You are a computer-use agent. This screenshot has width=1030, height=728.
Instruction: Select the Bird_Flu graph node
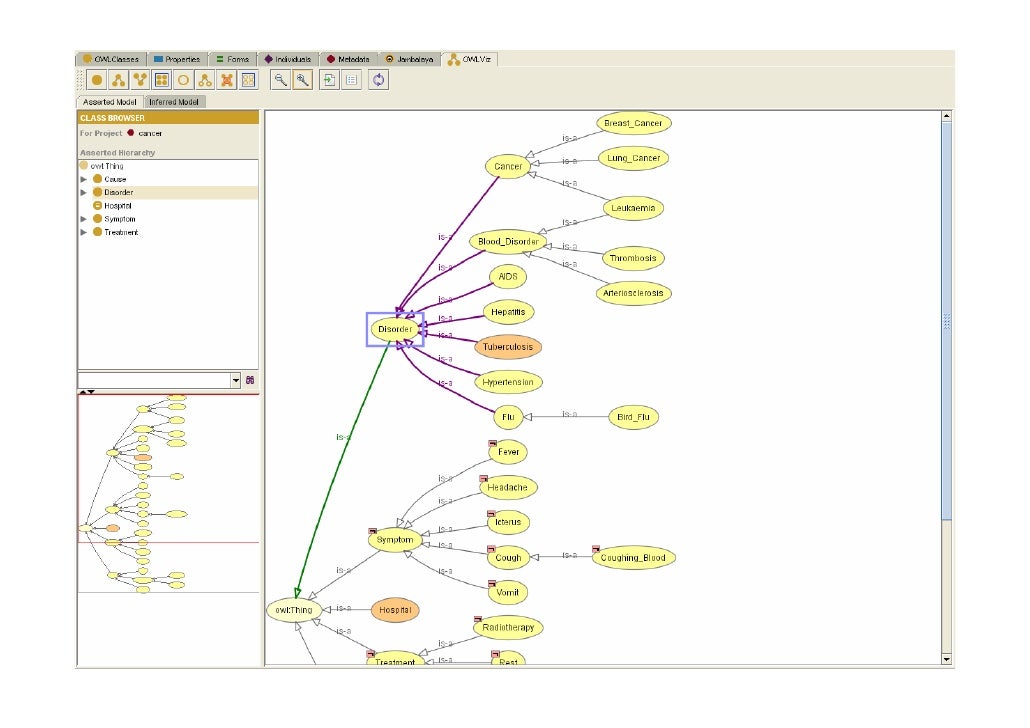click(x=633, y=417)
